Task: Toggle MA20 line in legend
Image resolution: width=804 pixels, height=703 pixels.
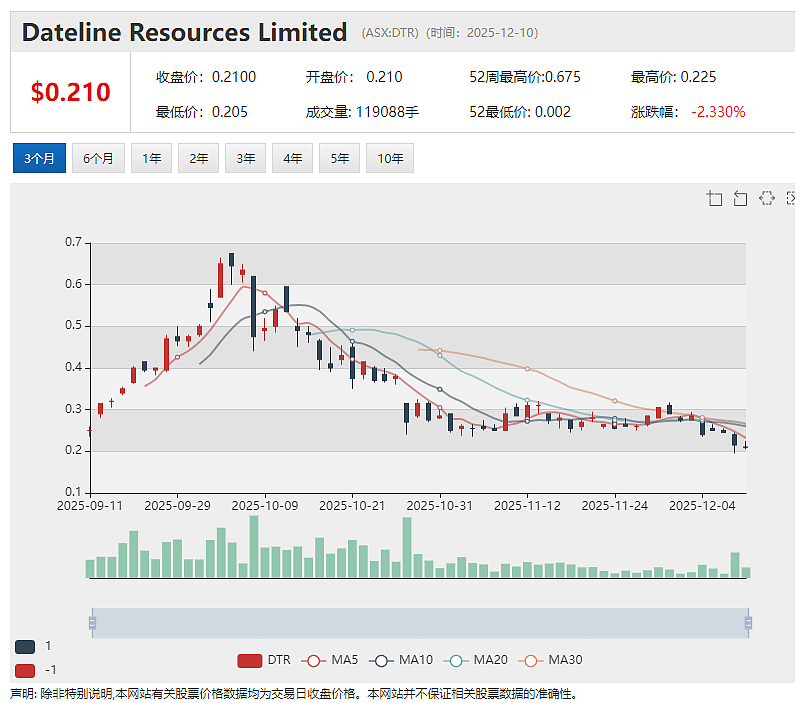Action: 476,660
